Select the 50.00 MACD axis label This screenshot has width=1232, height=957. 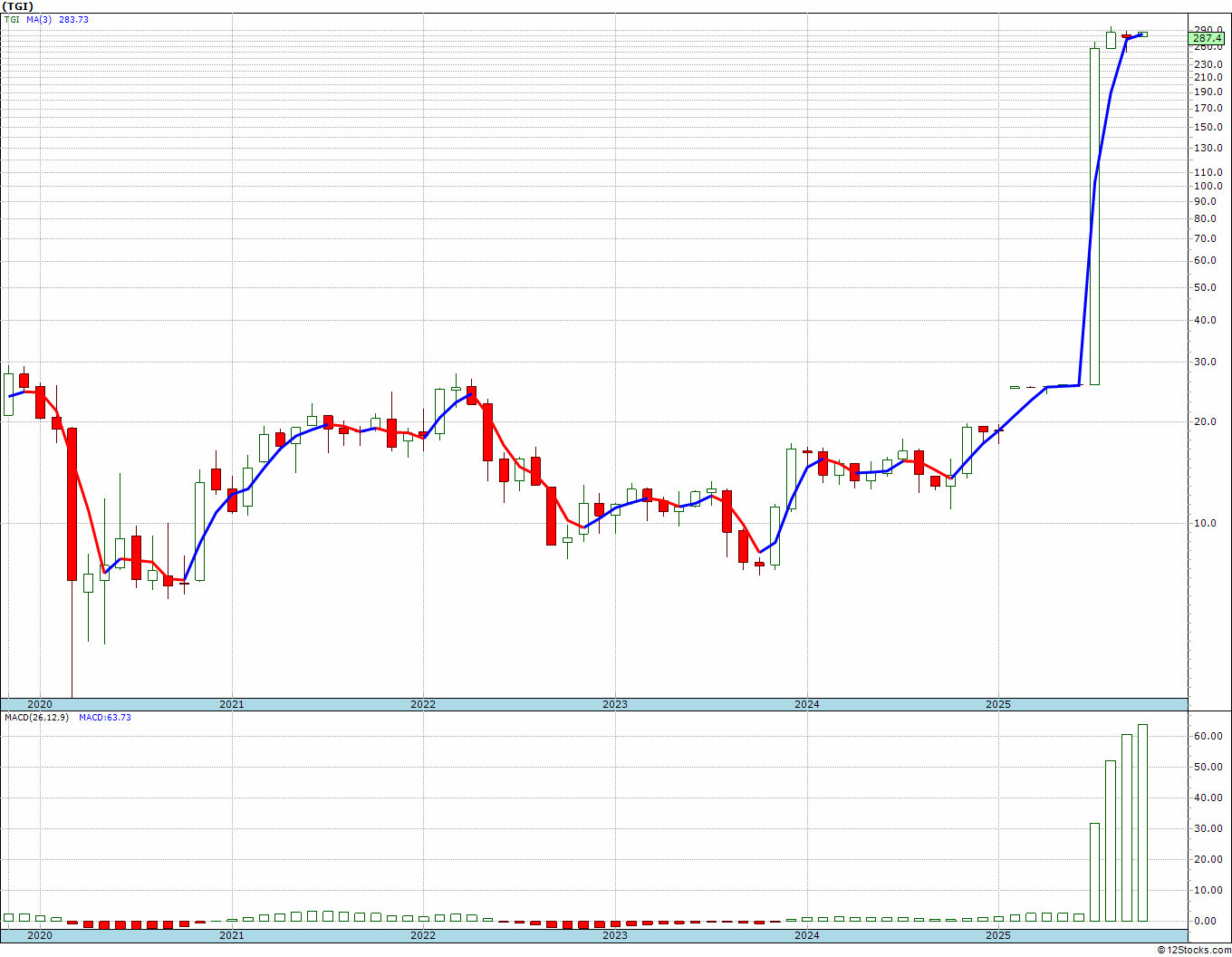[x=1209, y=767]
